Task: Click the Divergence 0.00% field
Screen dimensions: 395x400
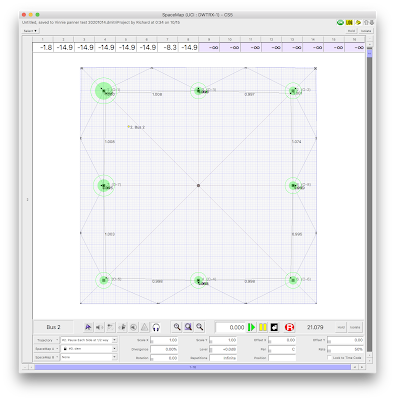Action: (164, 349)
